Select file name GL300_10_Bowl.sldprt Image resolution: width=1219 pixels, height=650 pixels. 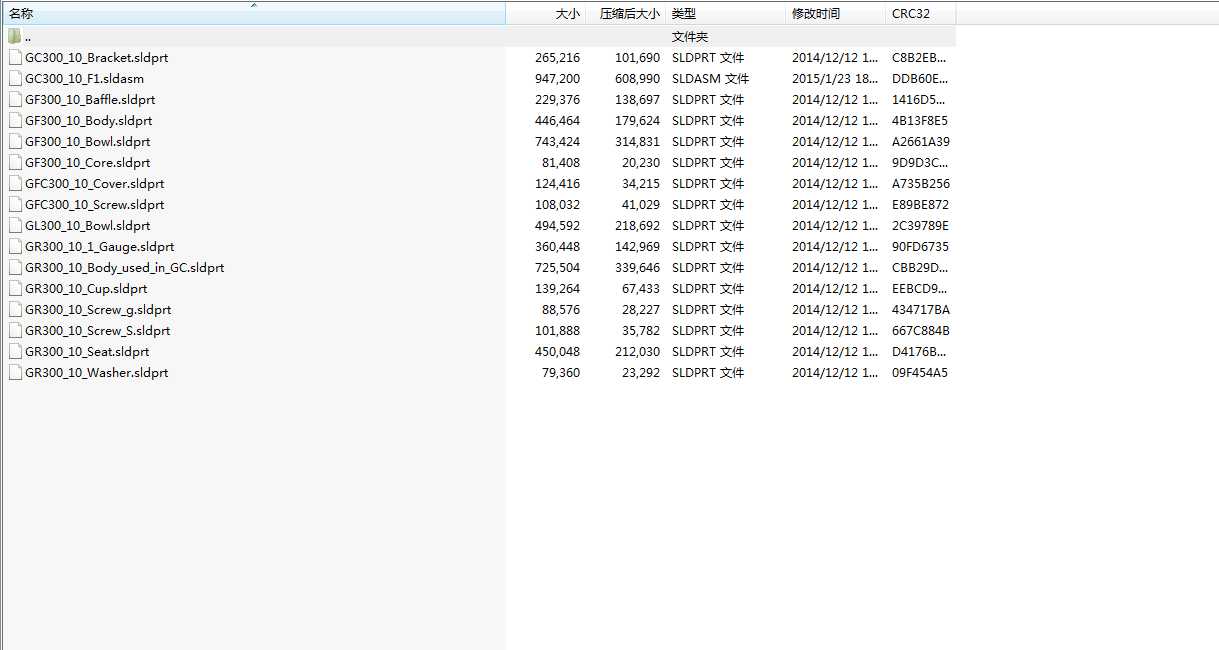(x=88, y=225)
